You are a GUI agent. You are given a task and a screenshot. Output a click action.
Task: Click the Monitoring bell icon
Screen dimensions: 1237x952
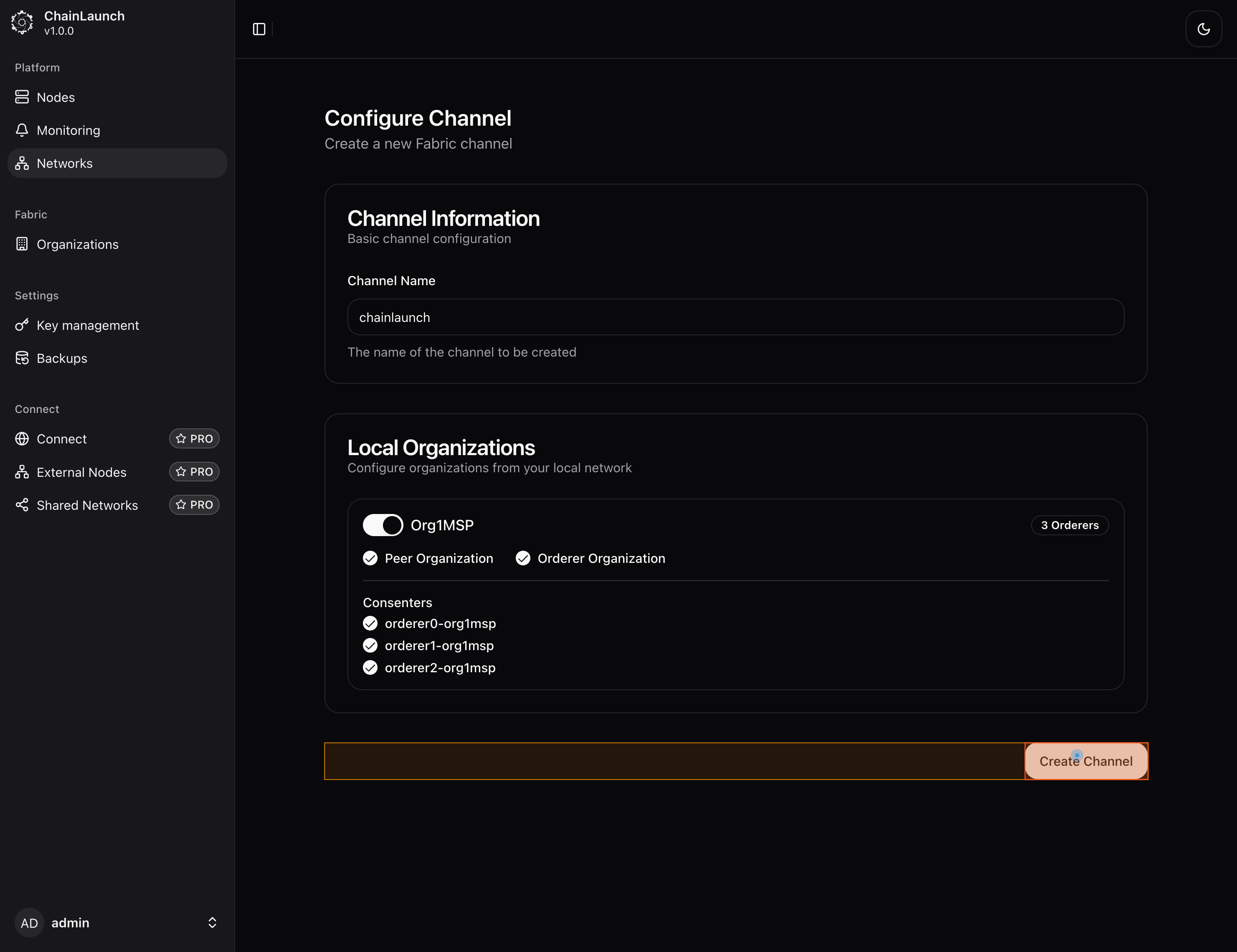(x=22, y=130)
